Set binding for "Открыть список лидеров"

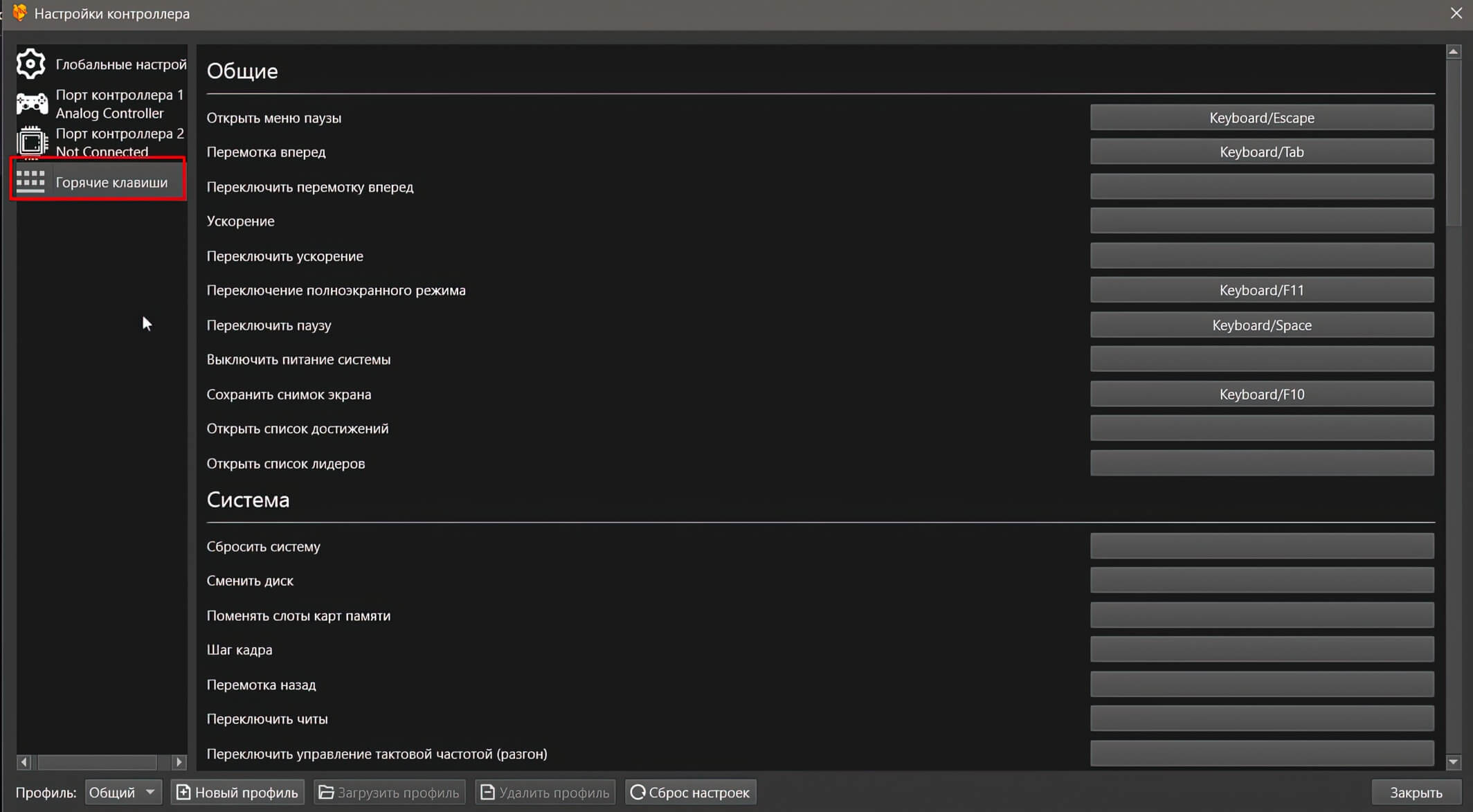coord(1262,463)
